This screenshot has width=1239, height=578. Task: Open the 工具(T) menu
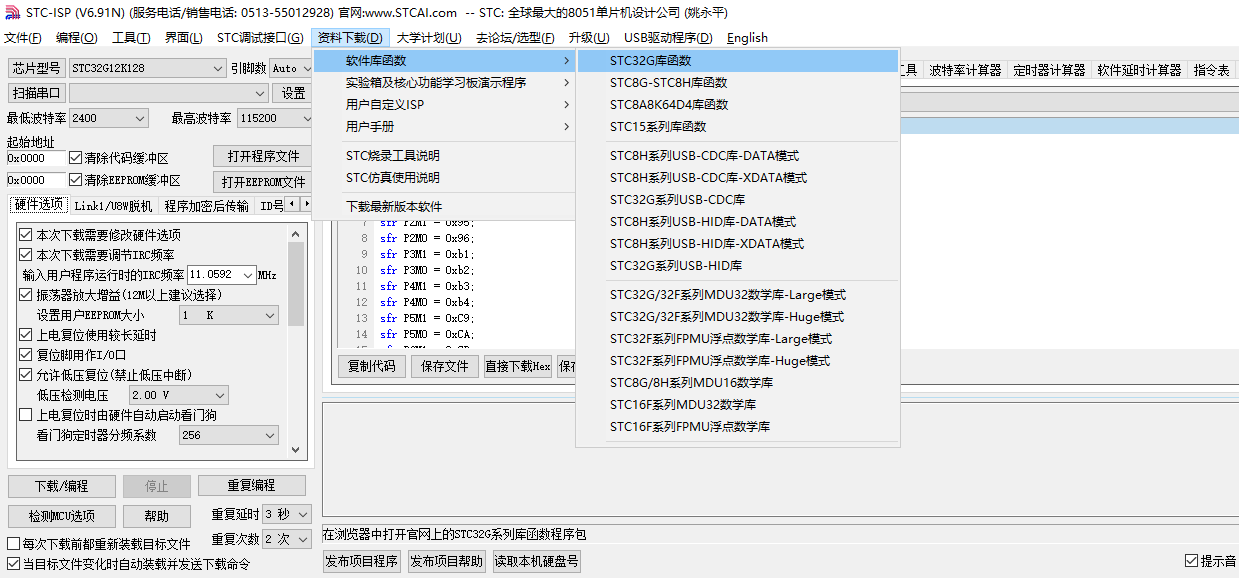[131, 38]
